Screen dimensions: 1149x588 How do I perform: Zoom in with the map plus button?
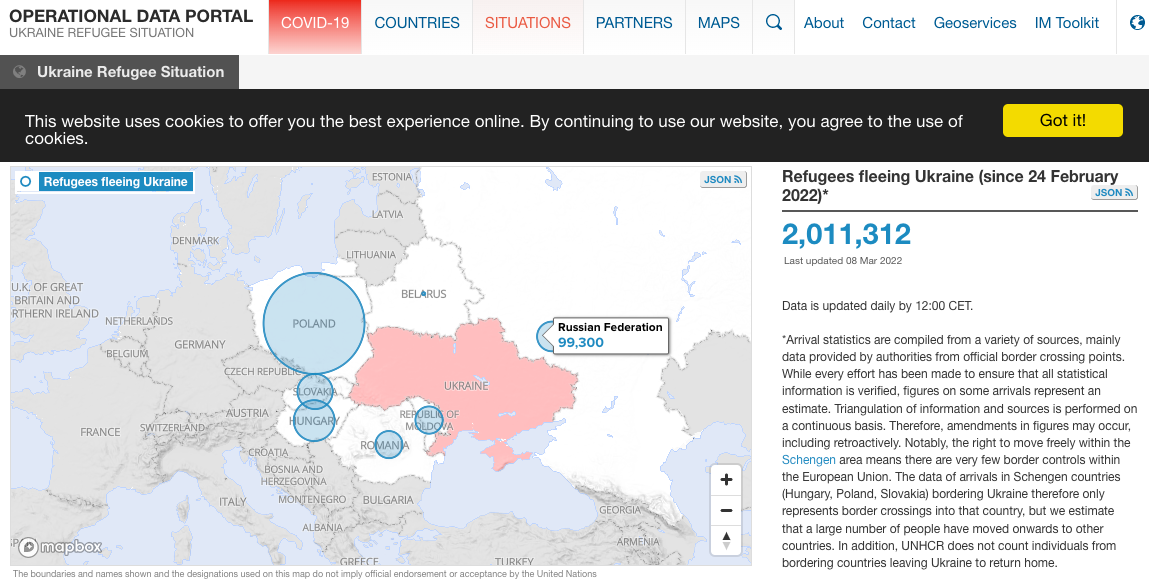[x=726, y=480]
